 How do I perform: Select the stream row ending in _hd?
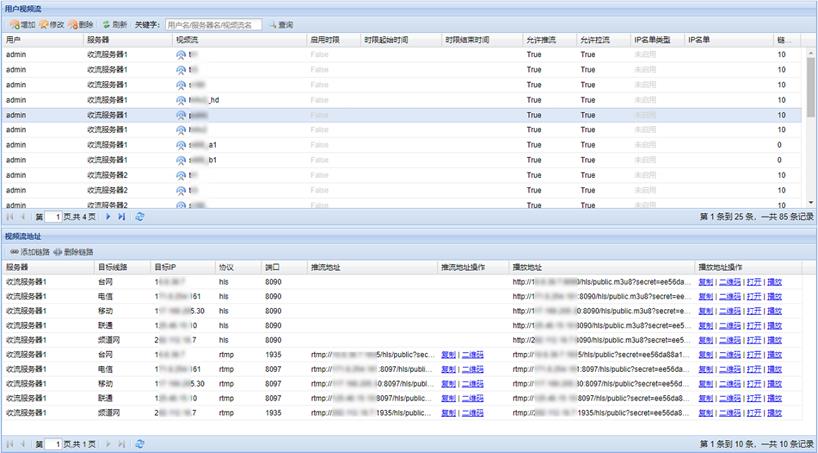point(402,100)
